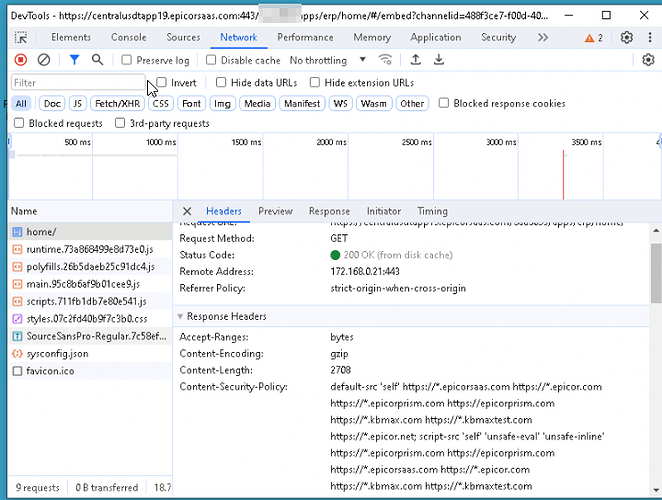Open the Application tab

point(436,38)
